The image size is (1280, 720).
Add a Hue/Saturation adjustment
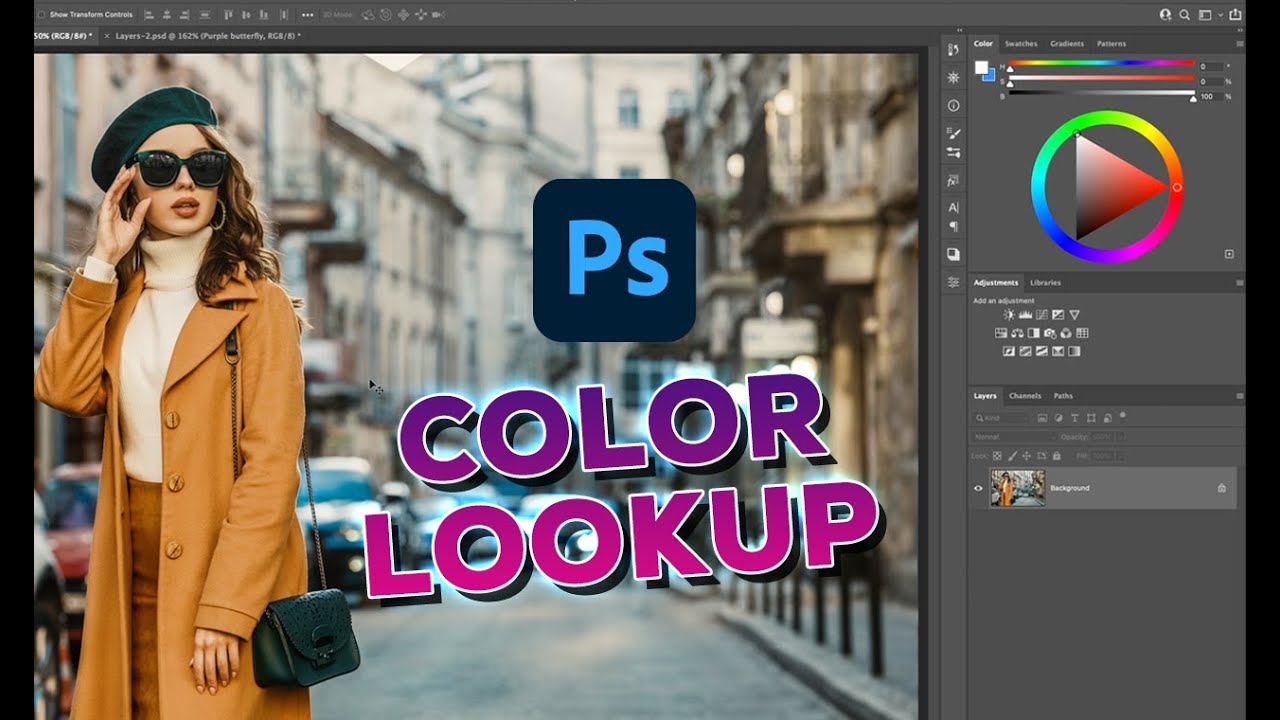coord(1001,333)
